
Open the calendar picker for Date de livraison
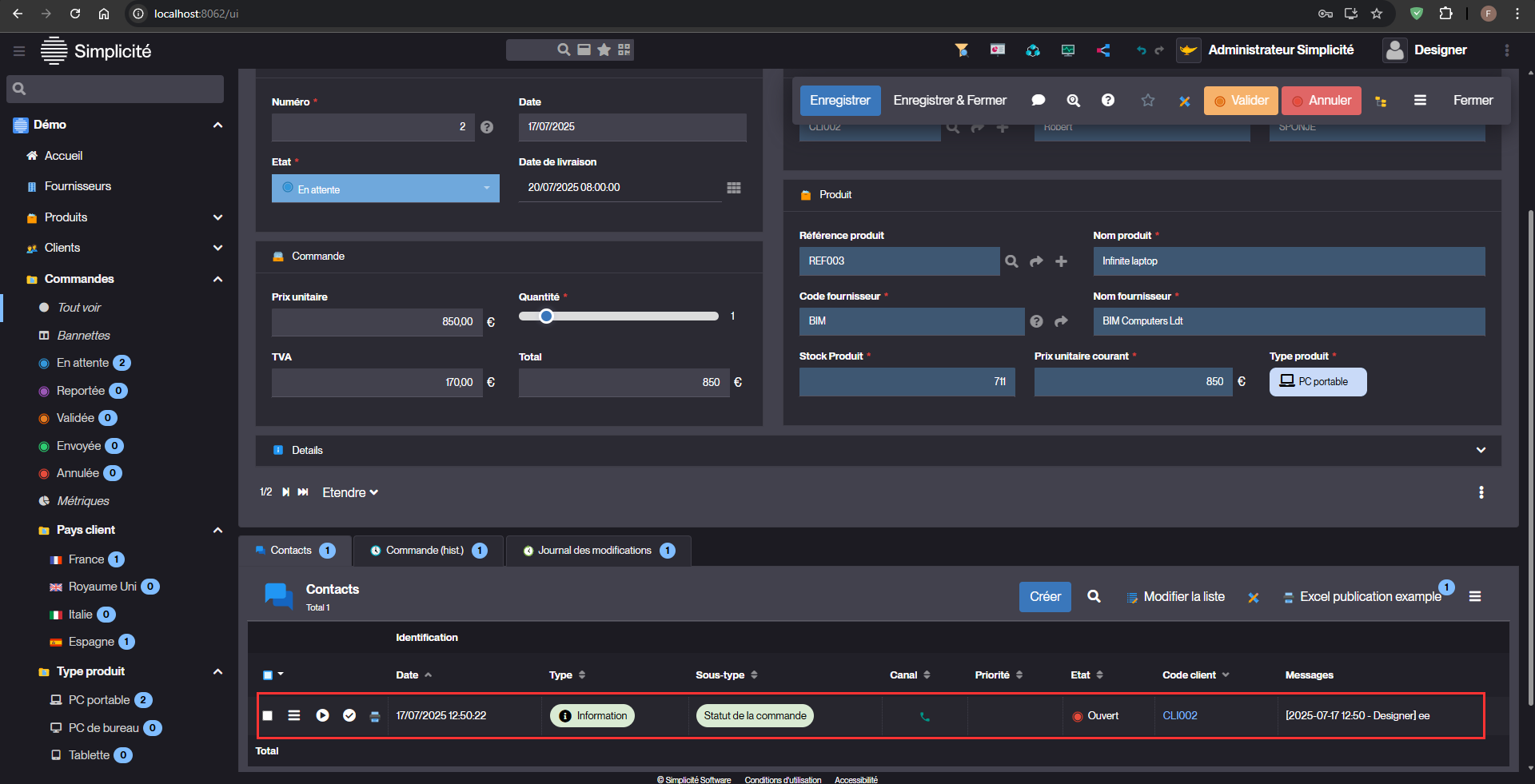tap(733, 188)
